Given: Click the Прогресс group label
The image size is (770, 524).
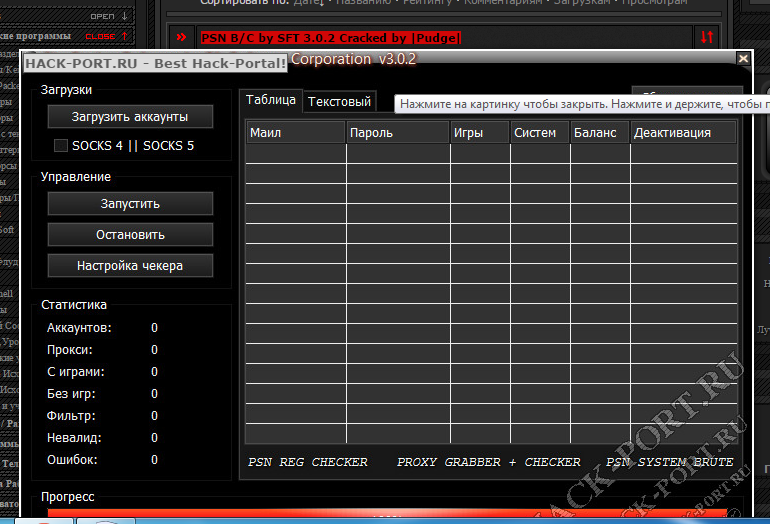Looking at the screenshot, I should pos(67,496).
